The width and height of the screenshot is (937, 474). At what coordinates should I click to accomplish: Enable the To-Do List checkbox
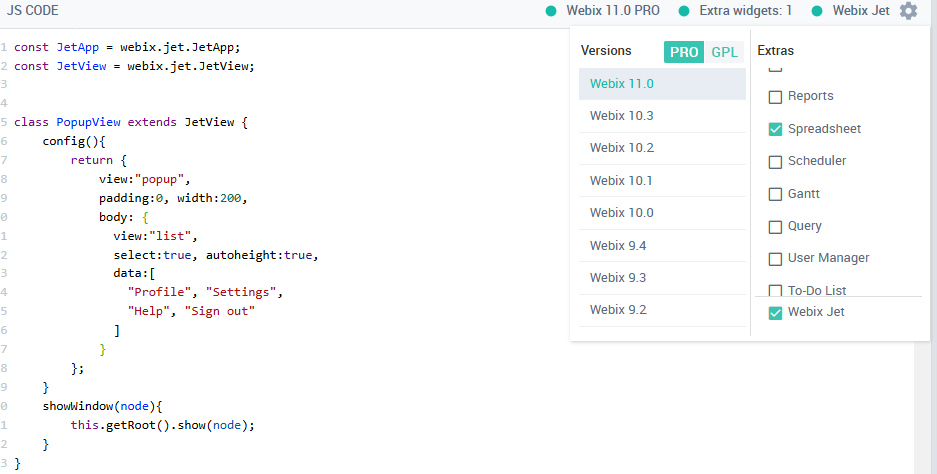[775, 290]
